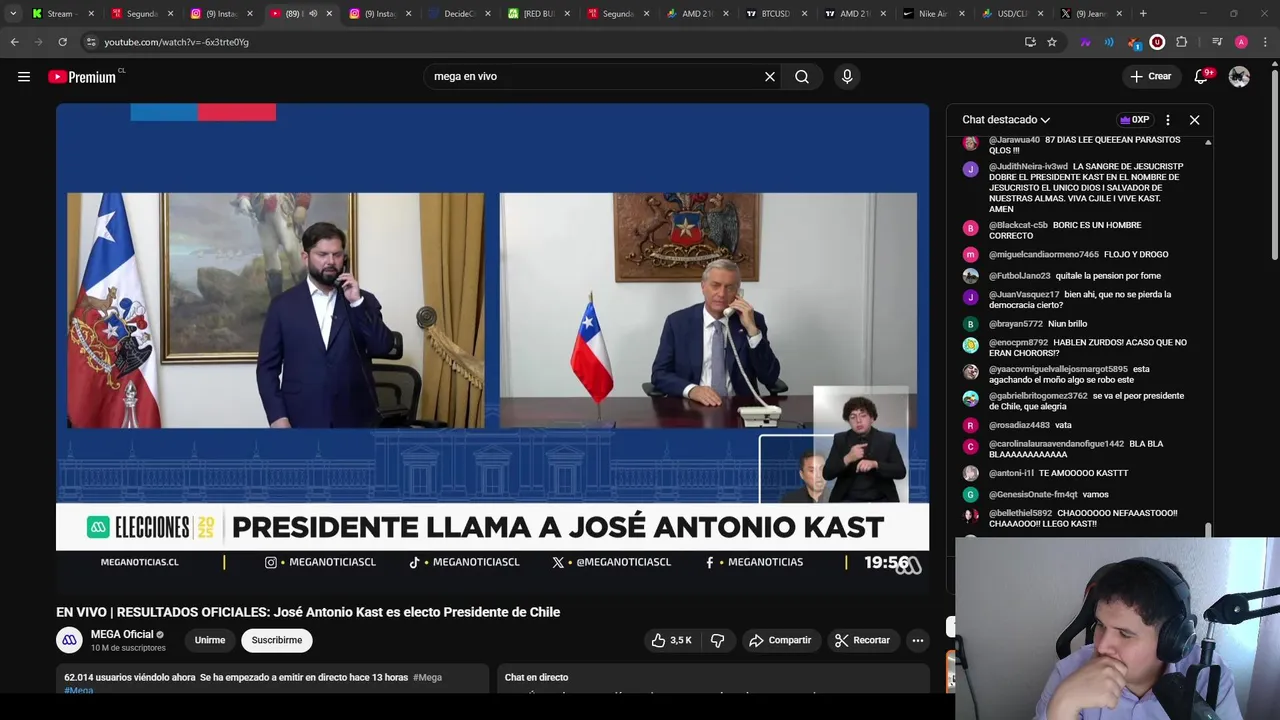Clear the search box text with X

(770, 76)
